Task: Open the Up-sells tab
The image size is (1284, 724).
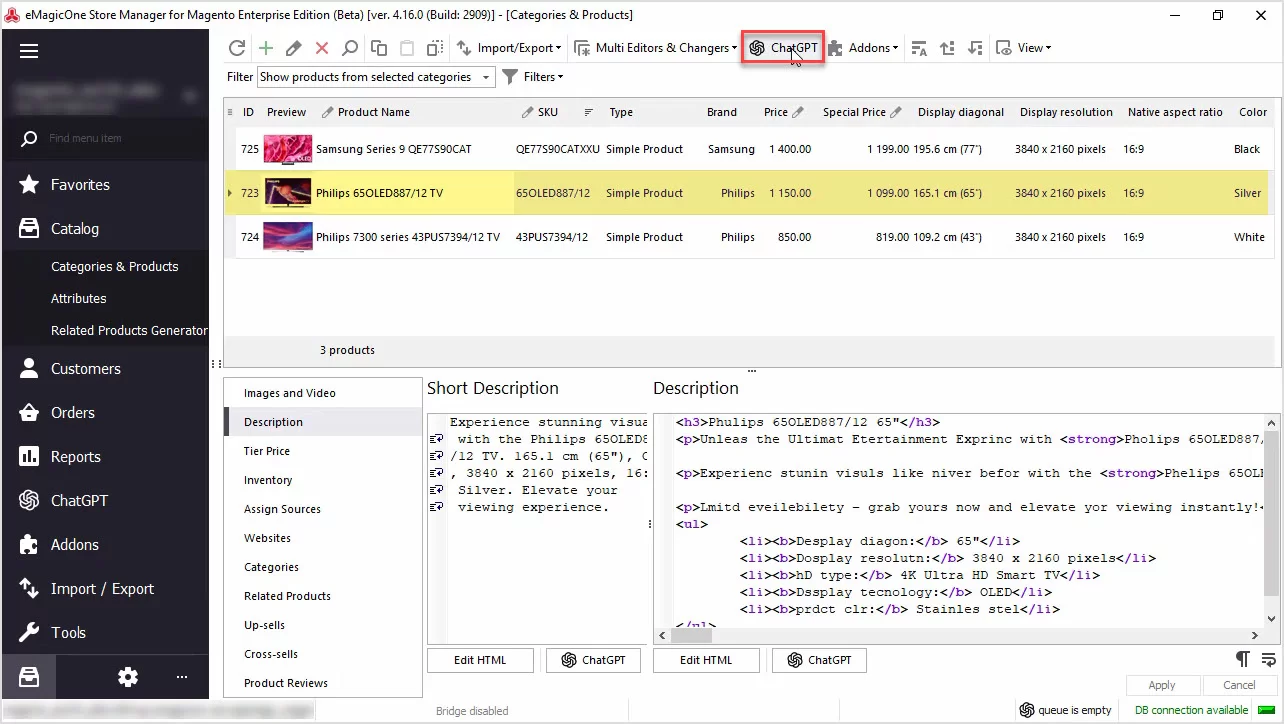Action: click(323, 625)
